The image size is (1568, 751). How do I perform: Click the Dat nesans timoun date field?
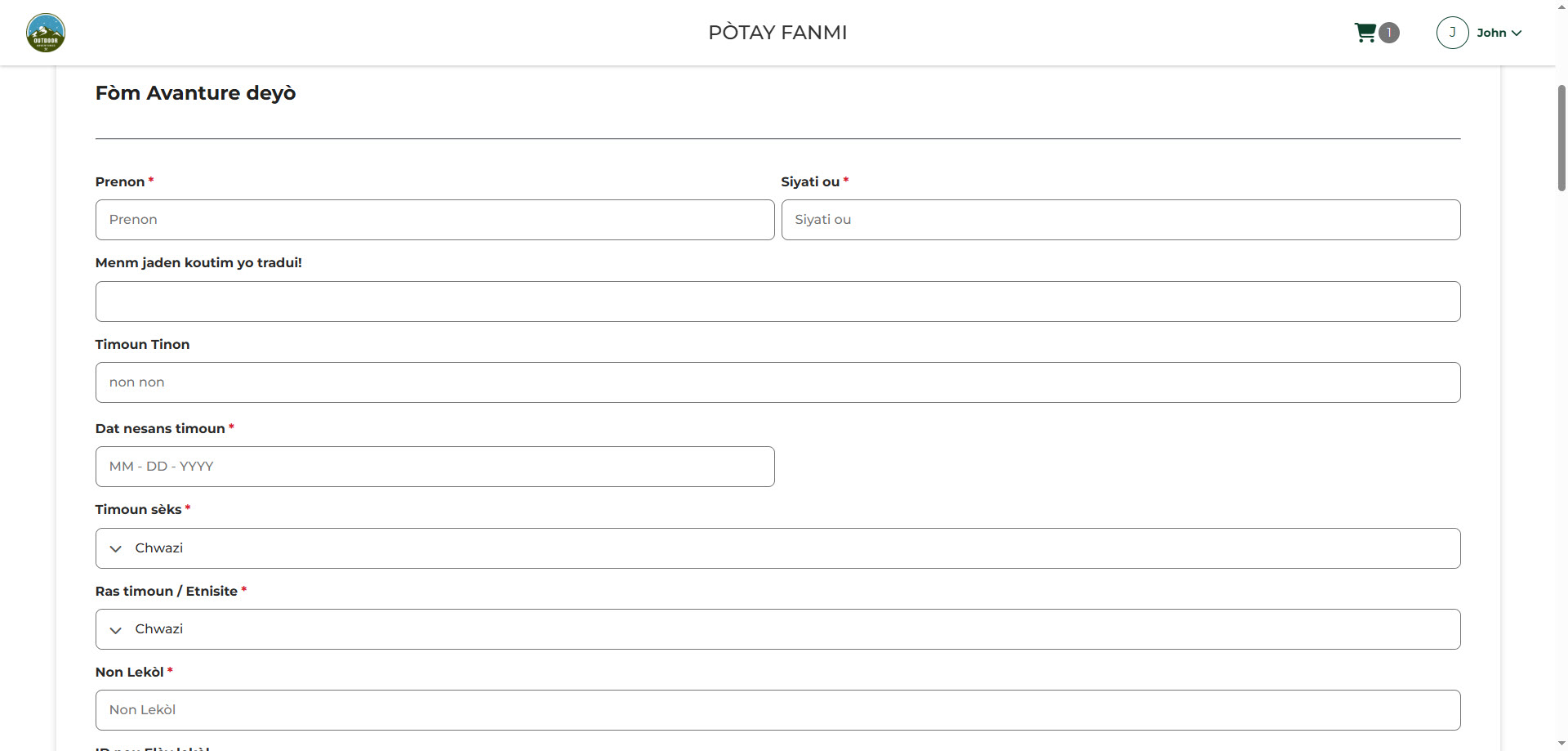pos(434,467)
